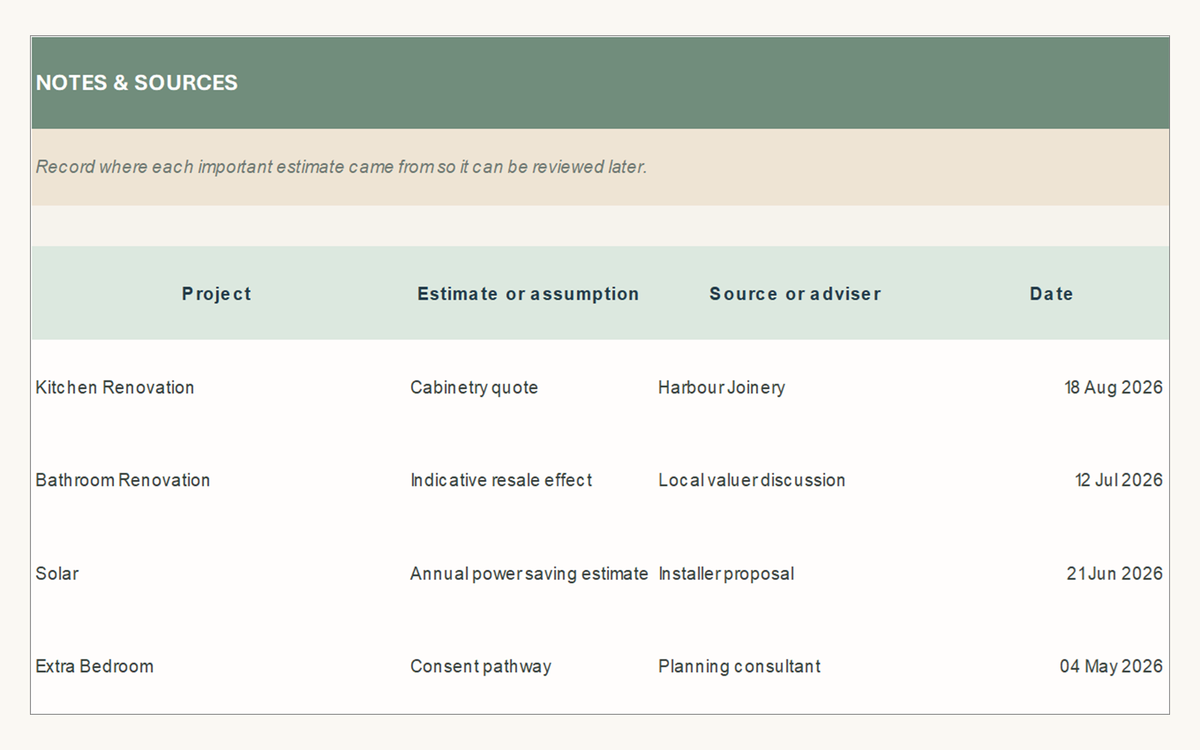Click the Consent pathway cell

481,666
